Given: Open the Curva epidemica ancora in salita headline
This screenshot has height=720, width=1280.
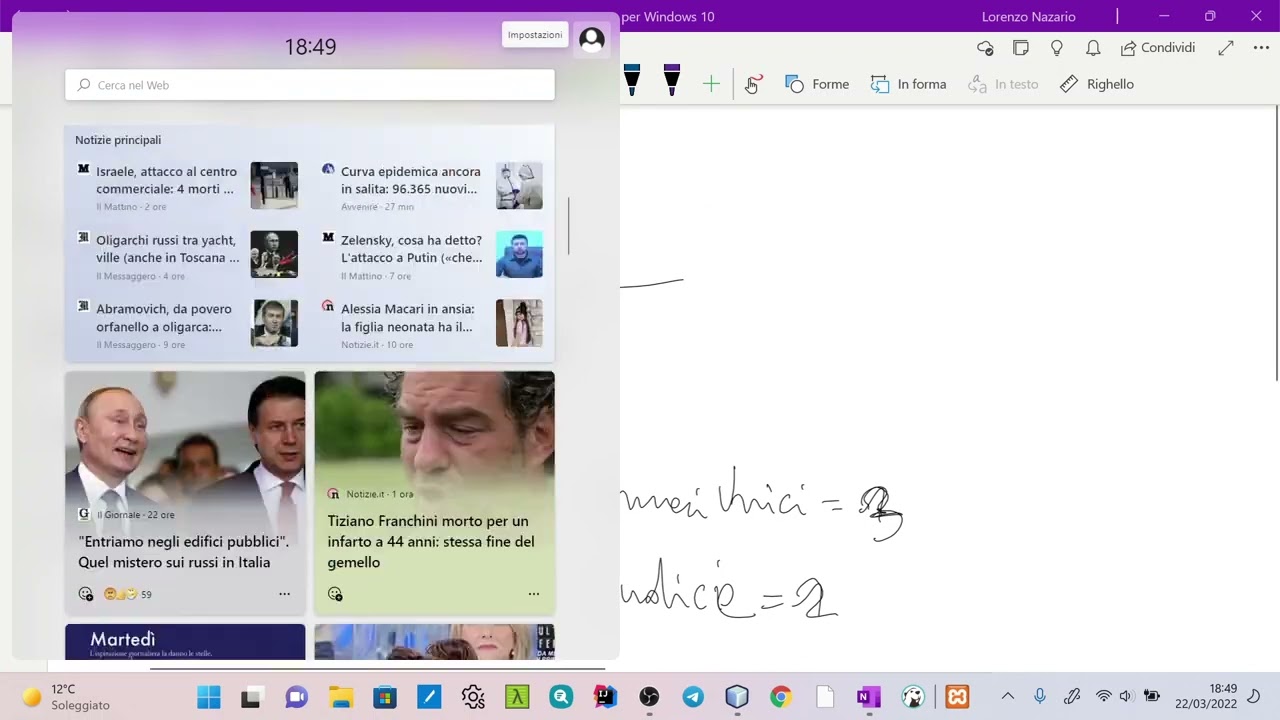Looking at the screenshot, I should [x=410, y=180].
